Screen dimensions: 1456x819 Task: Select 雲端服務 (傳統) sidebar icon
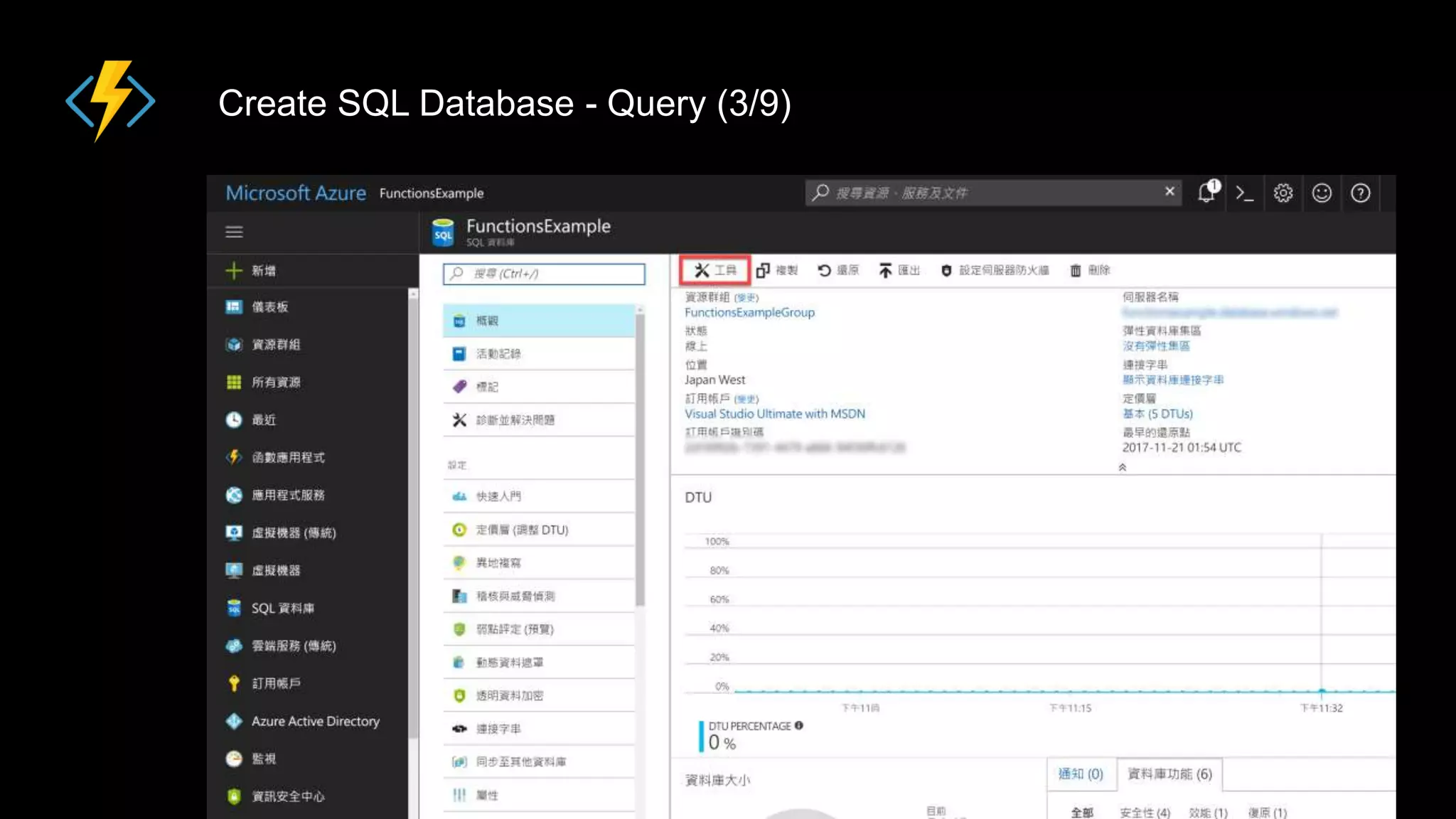click(x=234, y=646)
